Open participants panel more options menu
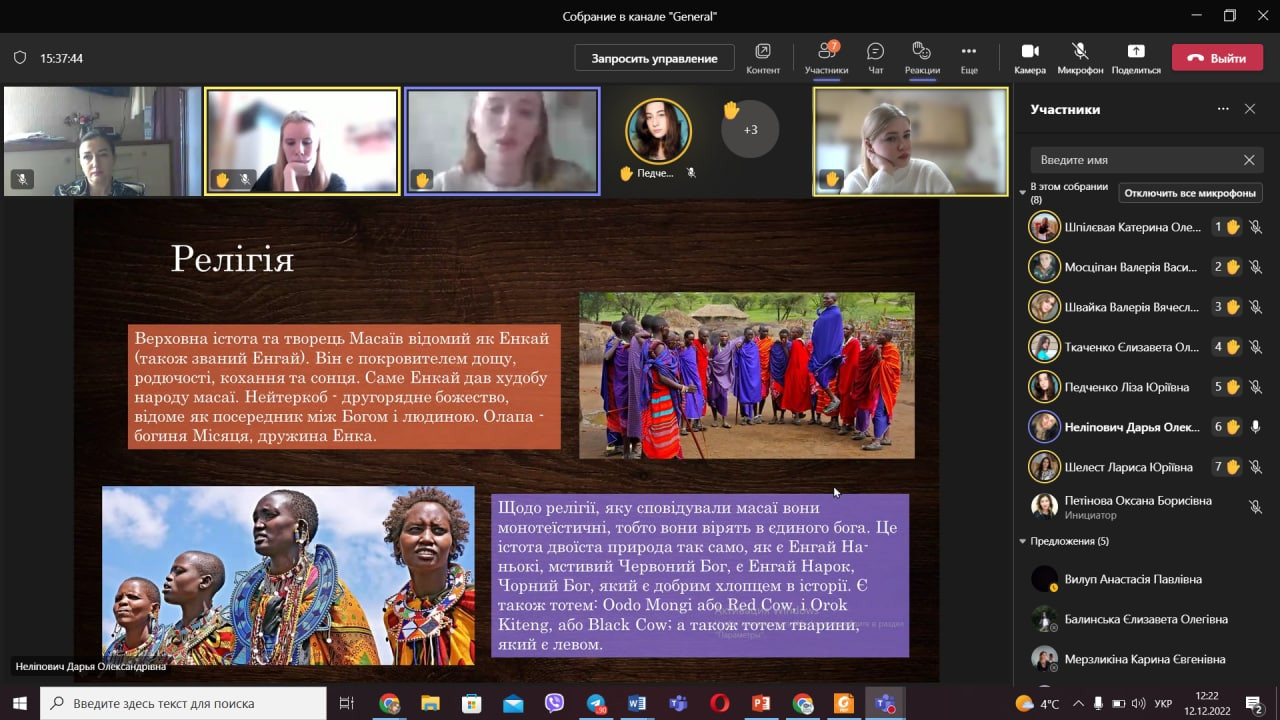The width and height of the screenshot is (1280, 720). [x=1222, y=109]
